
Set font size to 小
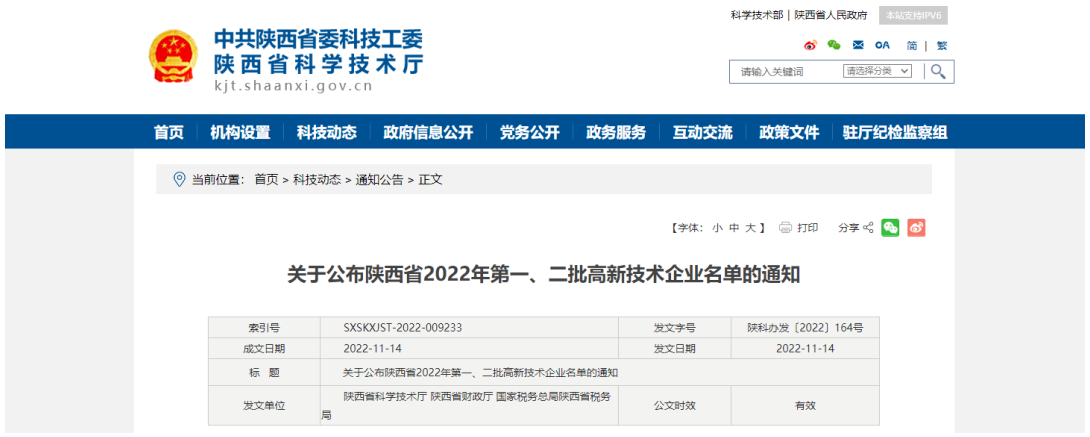coord(717,228)
